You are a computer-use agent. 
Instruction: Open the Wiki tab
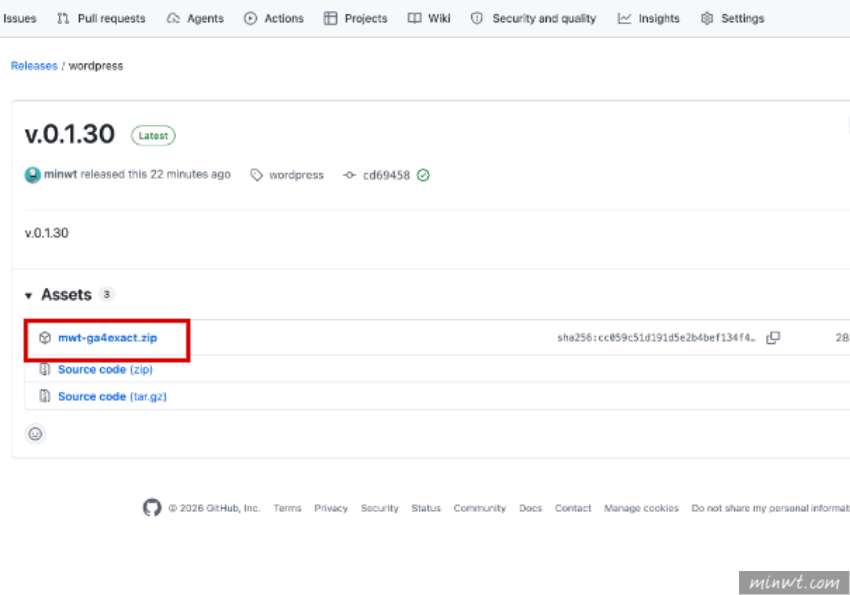coord(429,18)
